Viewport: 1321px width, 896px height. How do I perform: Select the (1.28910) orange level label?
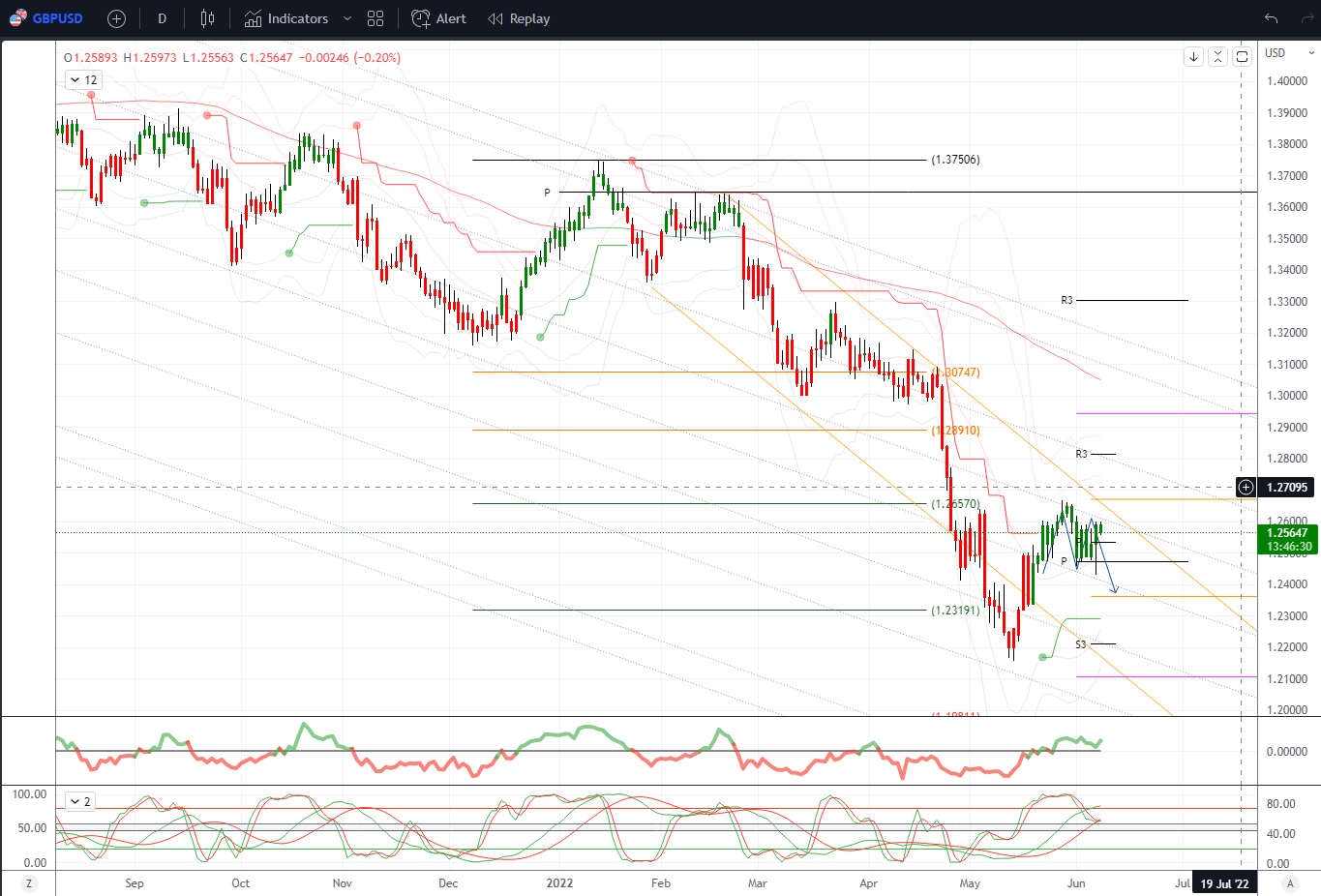click(x=955, y=431)
